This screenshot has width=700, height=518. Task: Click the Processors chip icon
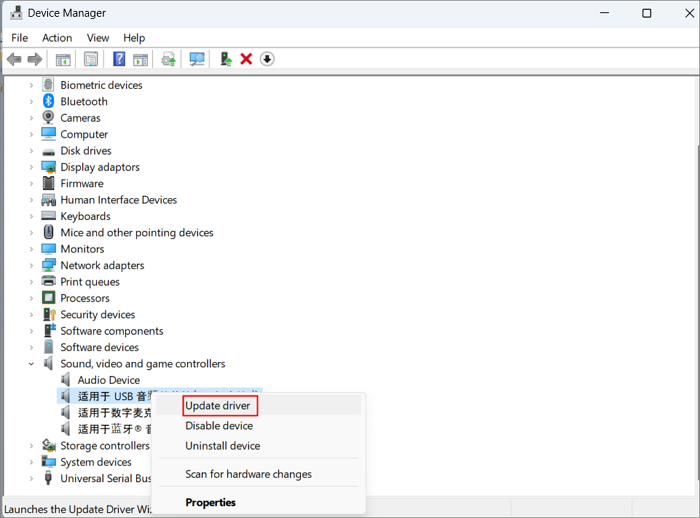tap(48, 298)
